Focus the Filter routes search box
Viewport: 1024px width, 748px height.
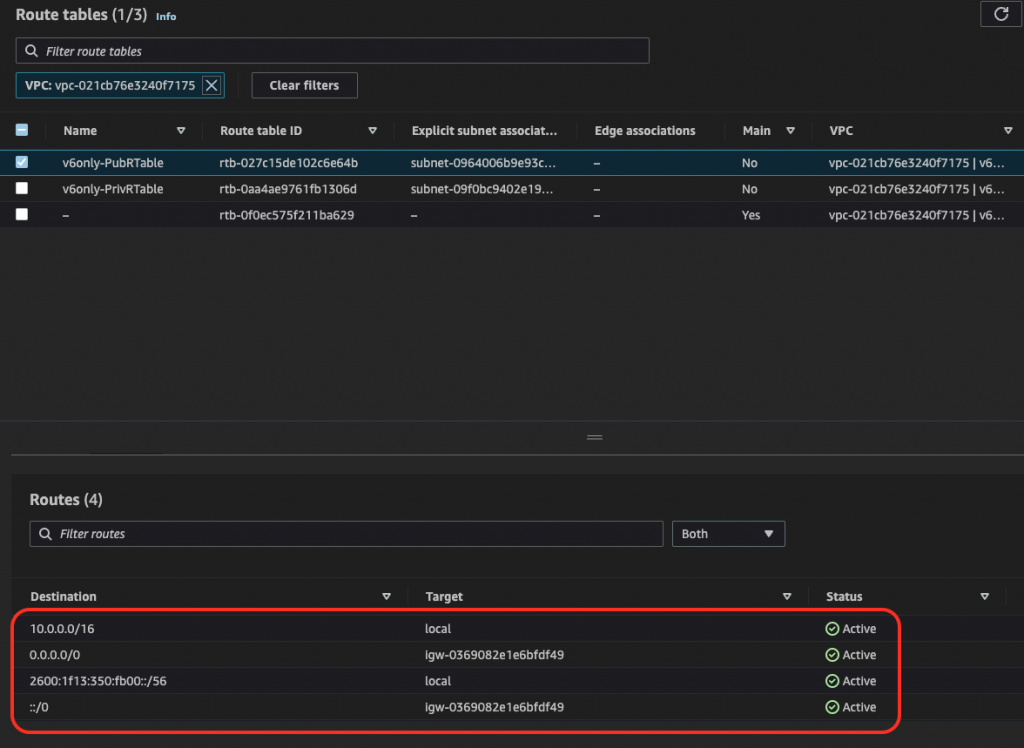[346, 534]
